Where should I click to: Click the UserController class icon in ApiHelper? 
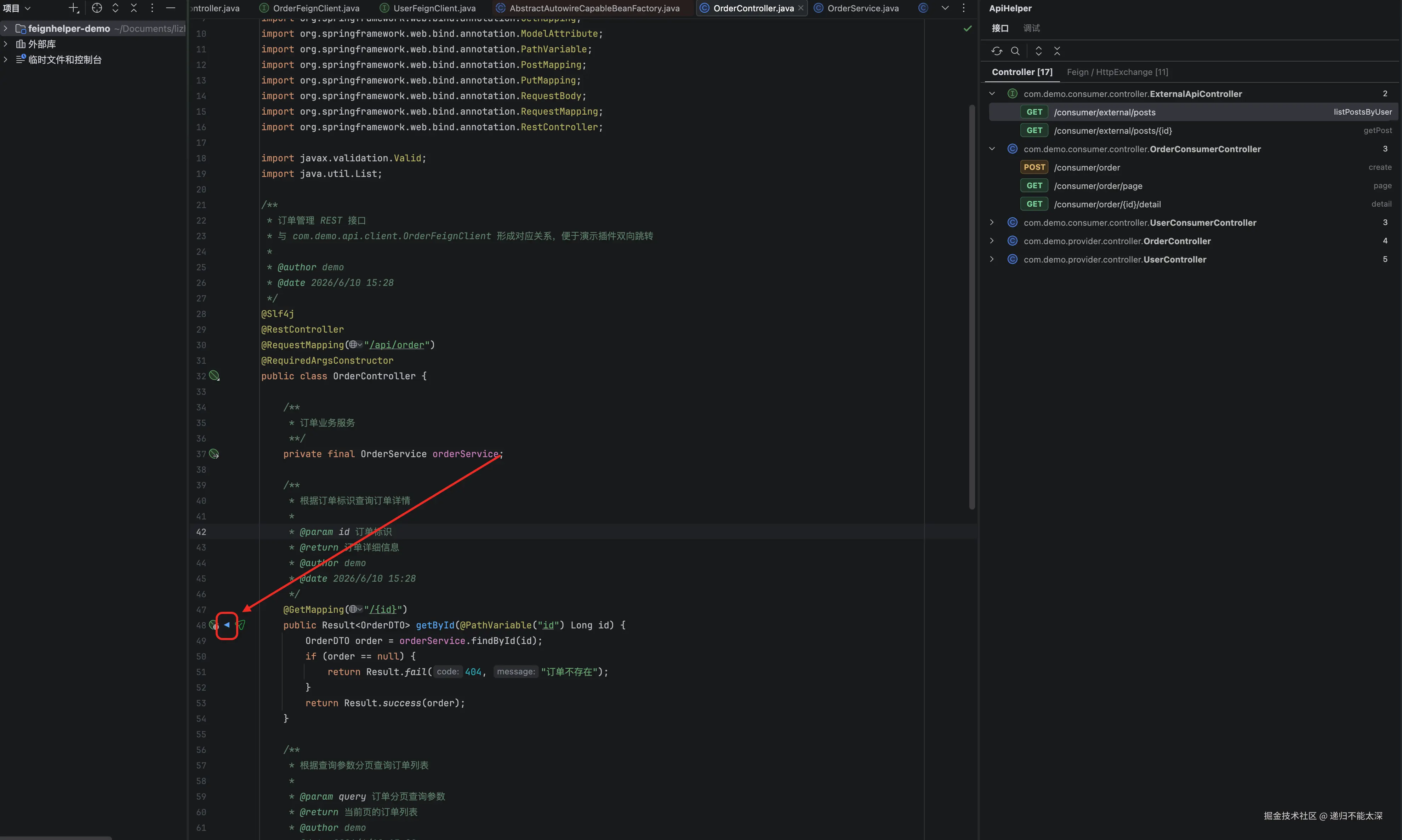coord(1013,259)
